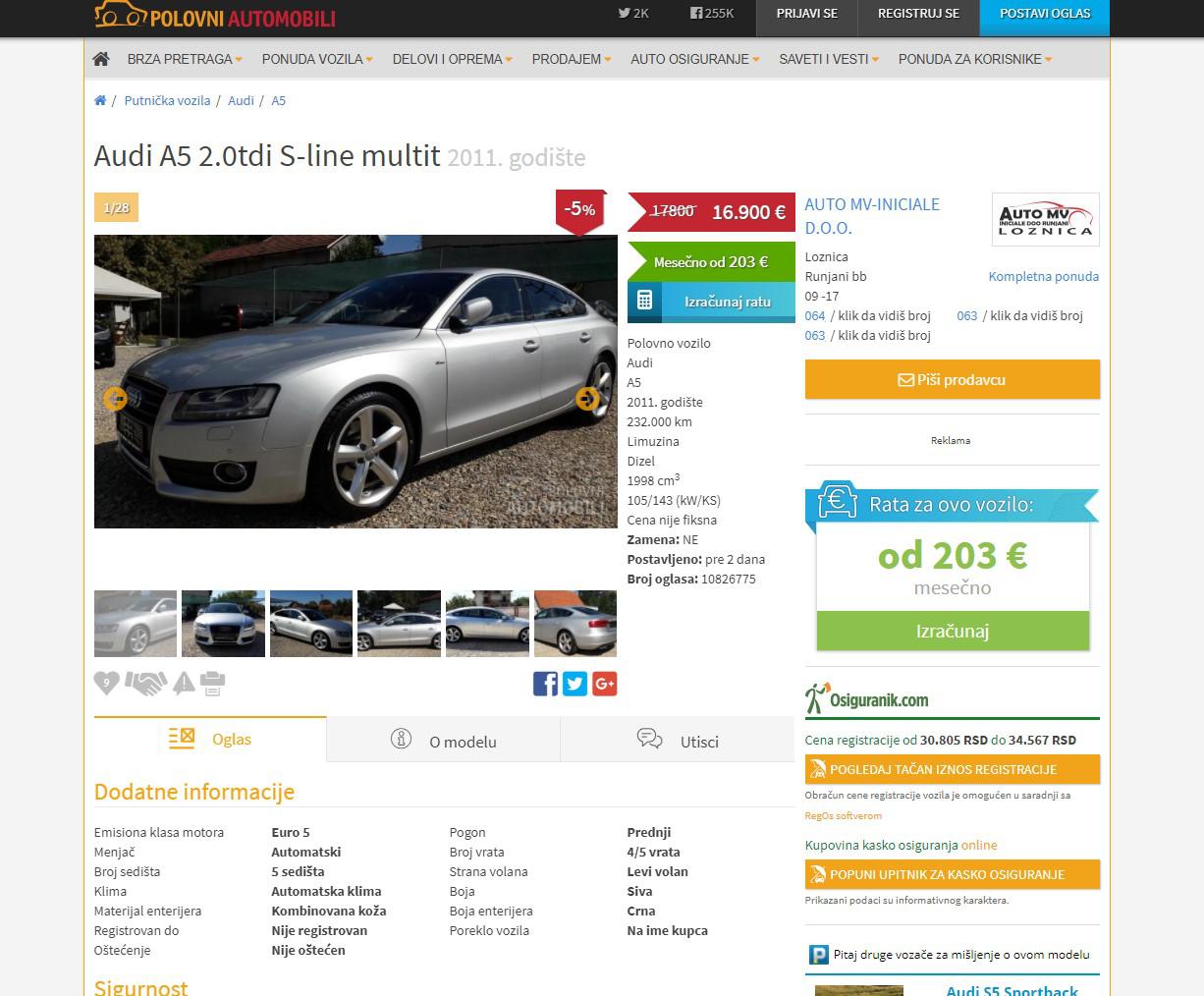Click the ad title Audi A5 2.0tdi S-line multit

tap(267, 156)
